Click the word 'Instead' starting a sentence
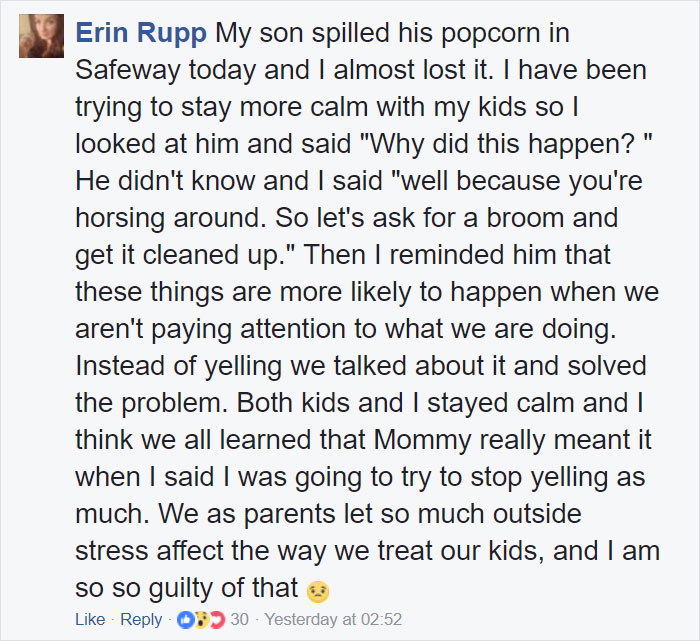The height and width of the screenshot is (641, 700). click(121, 366)
